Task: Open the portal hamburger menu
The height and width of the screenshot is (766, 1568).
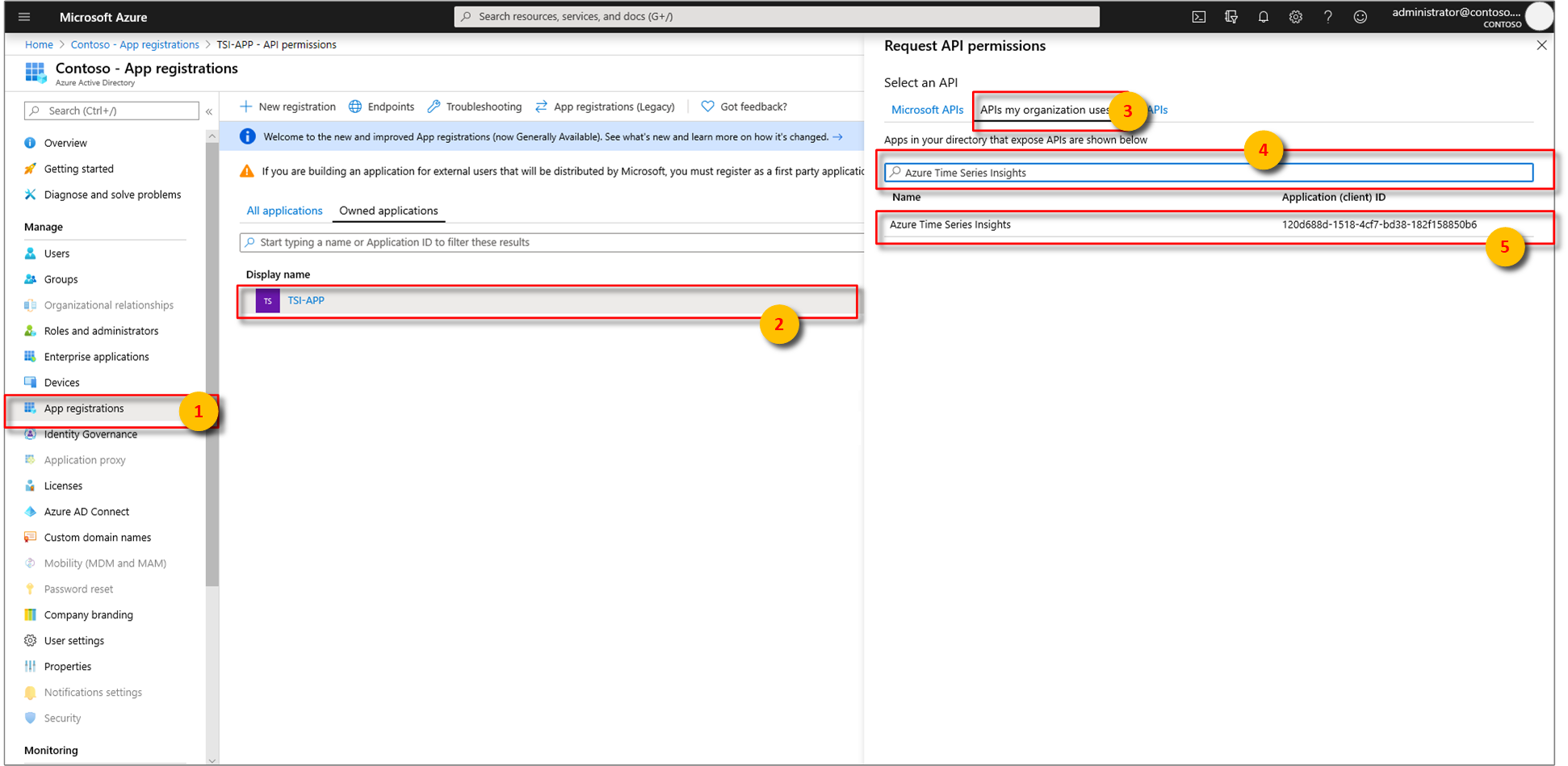Action: (23, 16)
